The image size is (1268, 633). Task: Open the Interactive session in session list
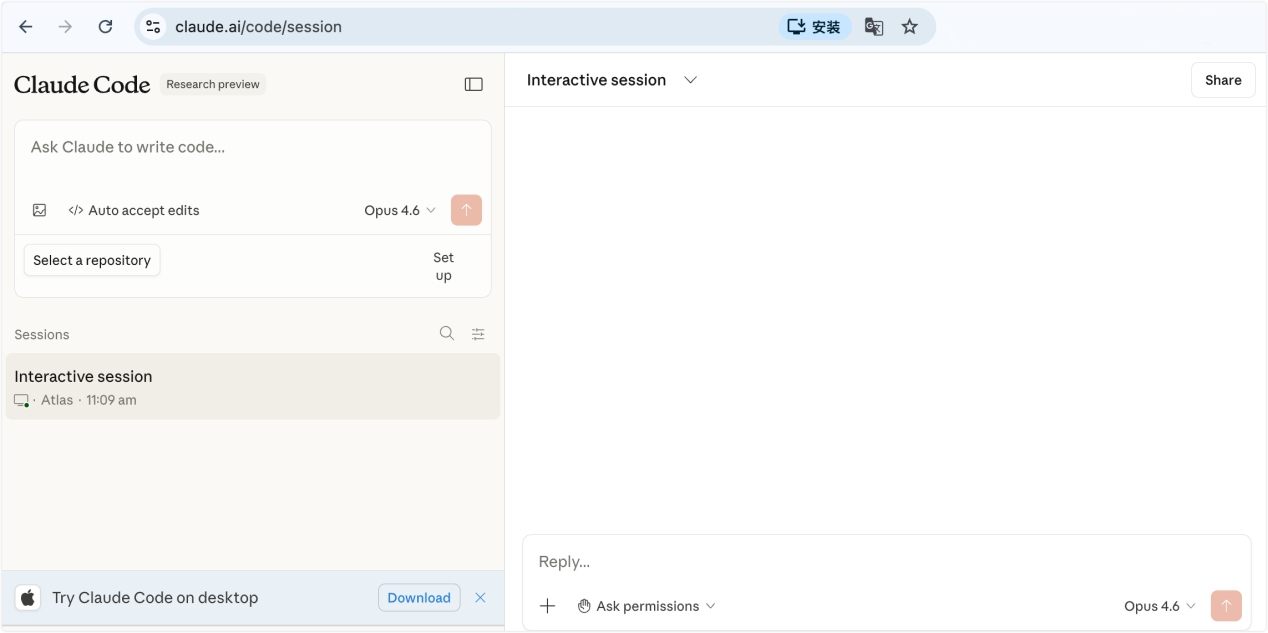[x=252, y=387]
